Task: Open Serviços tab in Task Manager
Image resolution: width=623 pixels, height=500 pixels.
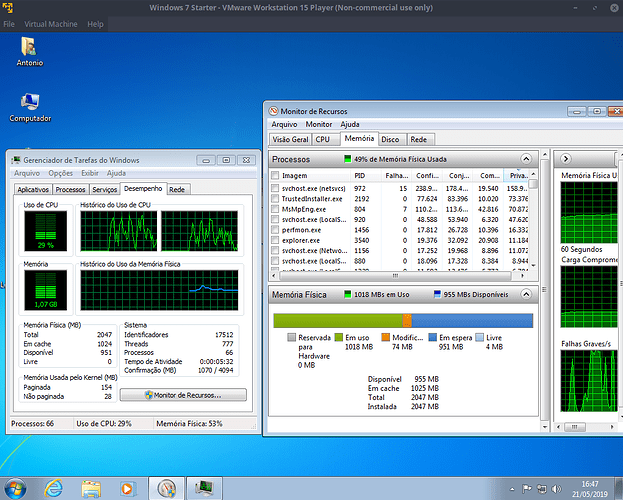Action: pyautogui.click(x=104, y=190)
